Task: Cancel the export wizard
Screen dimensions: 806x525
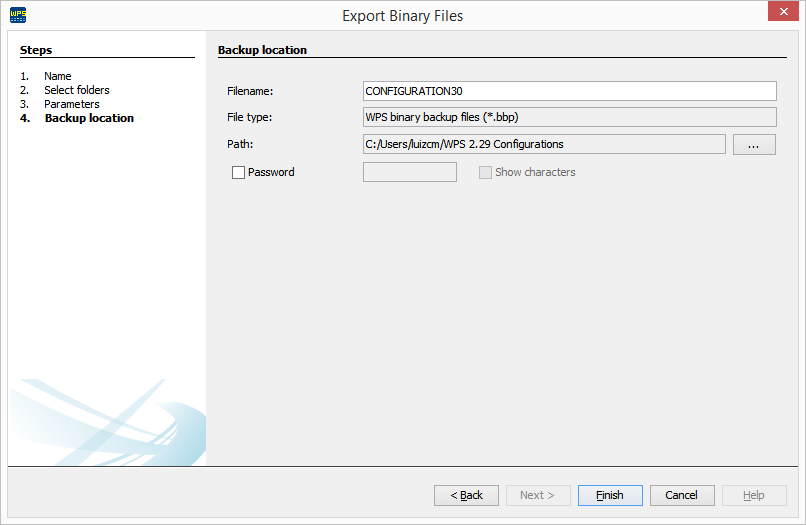Action: coord(682,495)
